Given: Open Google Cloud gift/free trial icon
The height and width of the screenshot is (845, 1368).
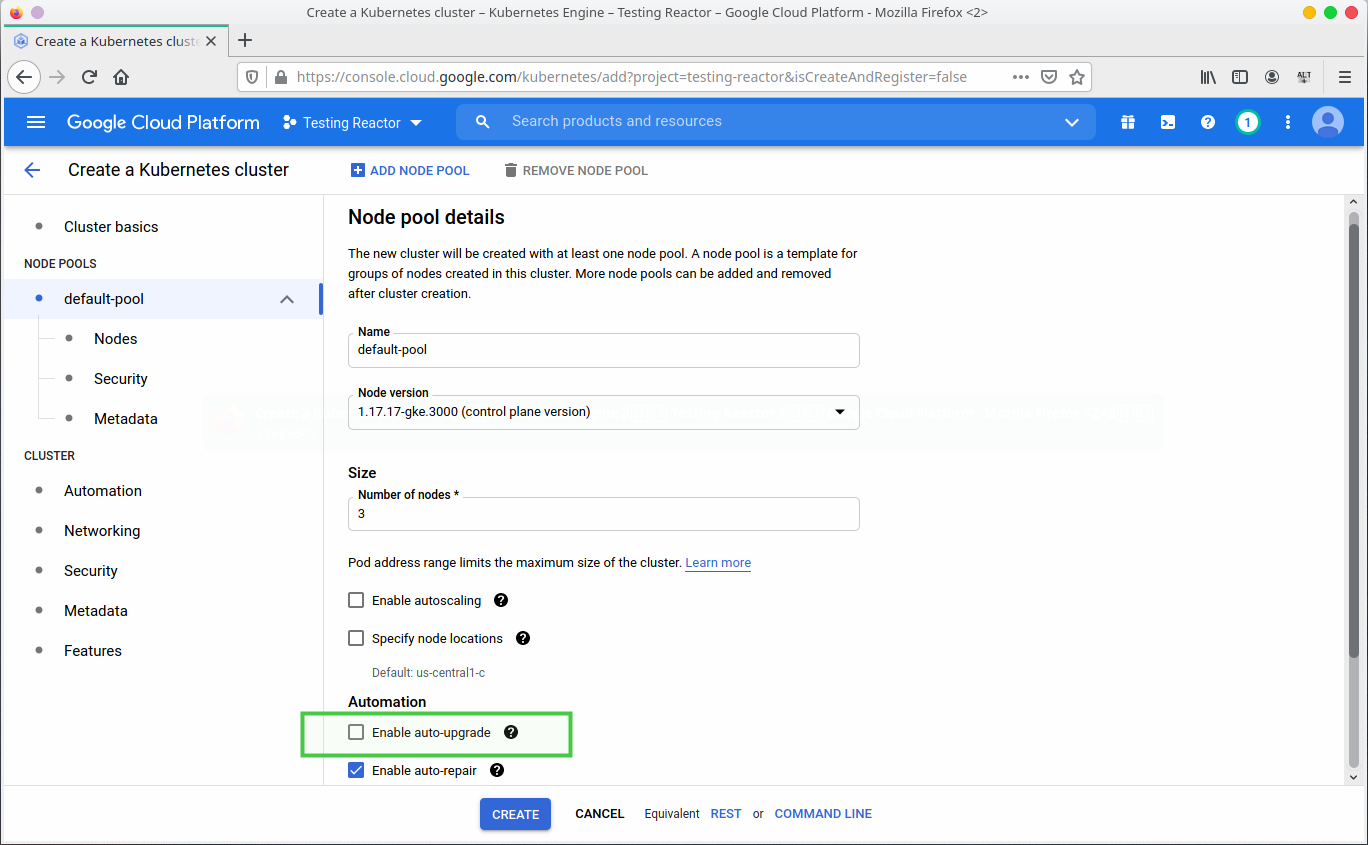Looking at the screenshot, I should (x=1128, y=122).
